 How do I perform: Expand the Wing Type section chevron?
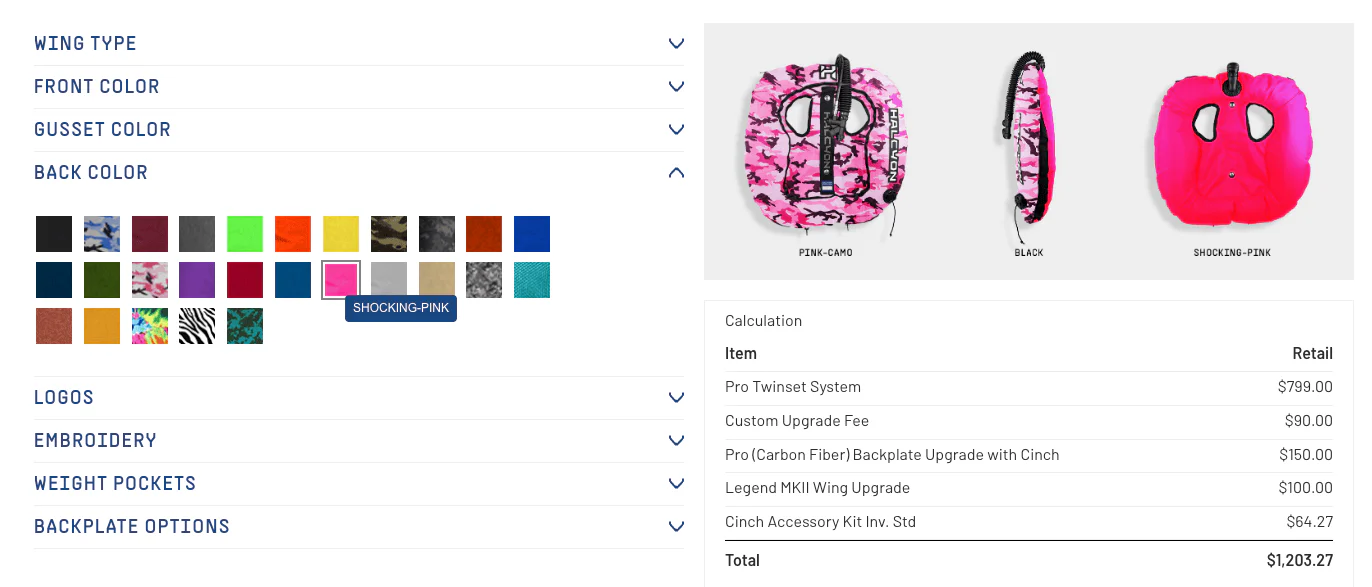click(x=676, y=44)
